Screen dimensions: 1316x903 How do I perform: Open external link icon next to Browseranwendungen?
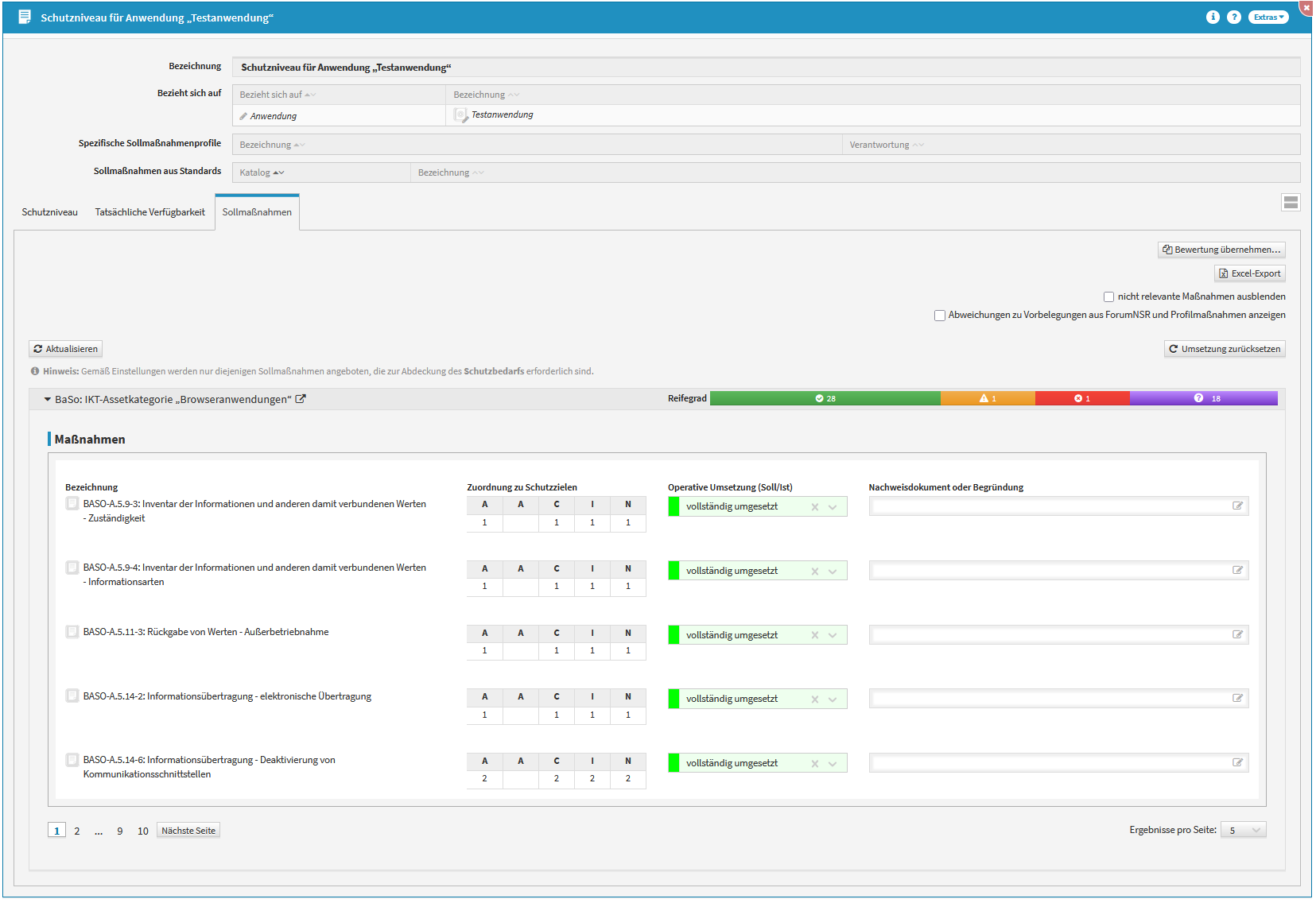pos(301,399)
